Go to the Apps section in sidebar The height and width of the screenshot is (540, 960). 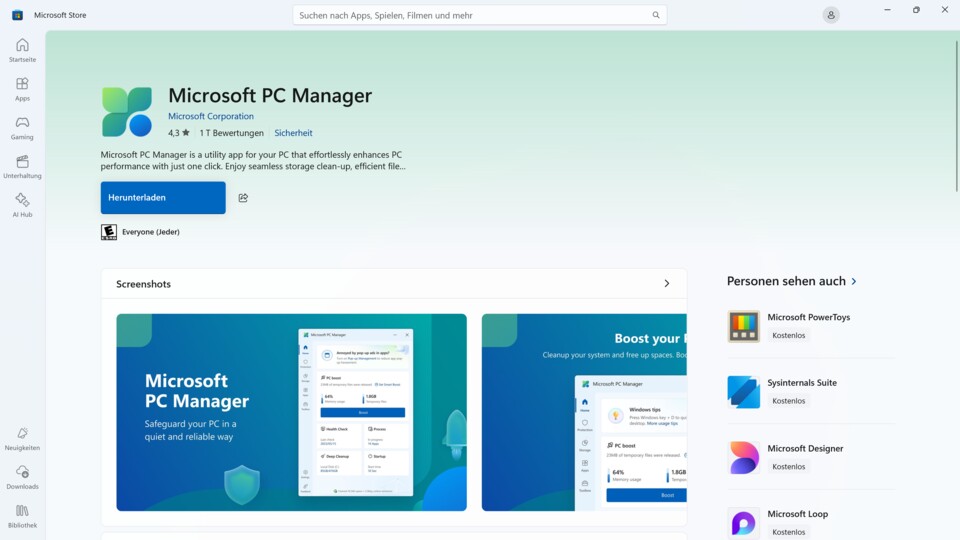click(x=22, y=89)
